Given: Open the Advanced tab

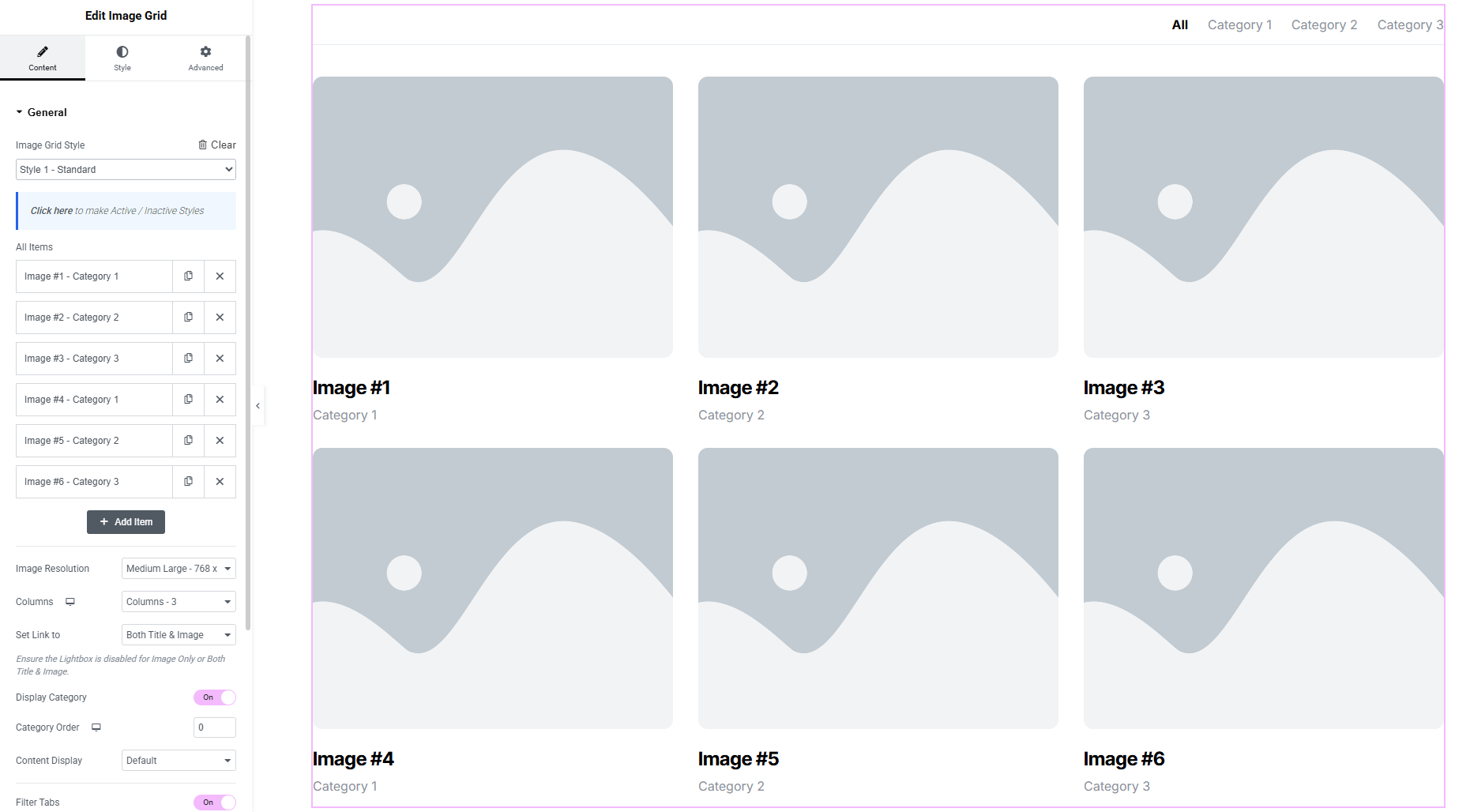Looking at the screenshot, I should tap(205, 58).
